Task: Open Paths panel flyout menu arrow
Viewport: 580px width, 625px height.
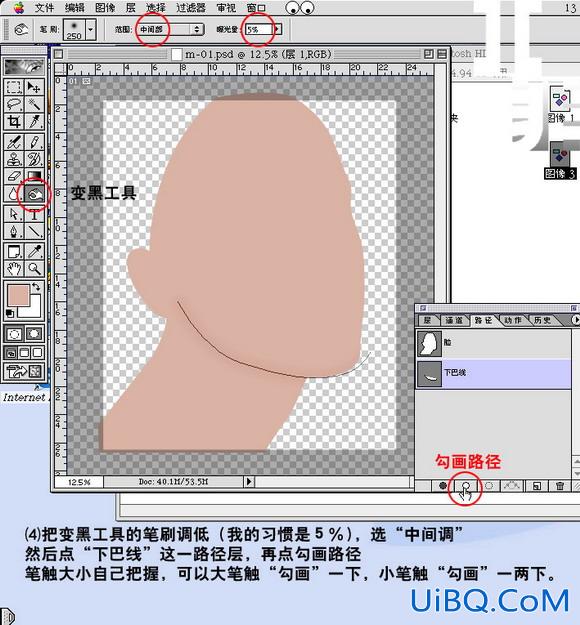Action: [x=575, y=320]
